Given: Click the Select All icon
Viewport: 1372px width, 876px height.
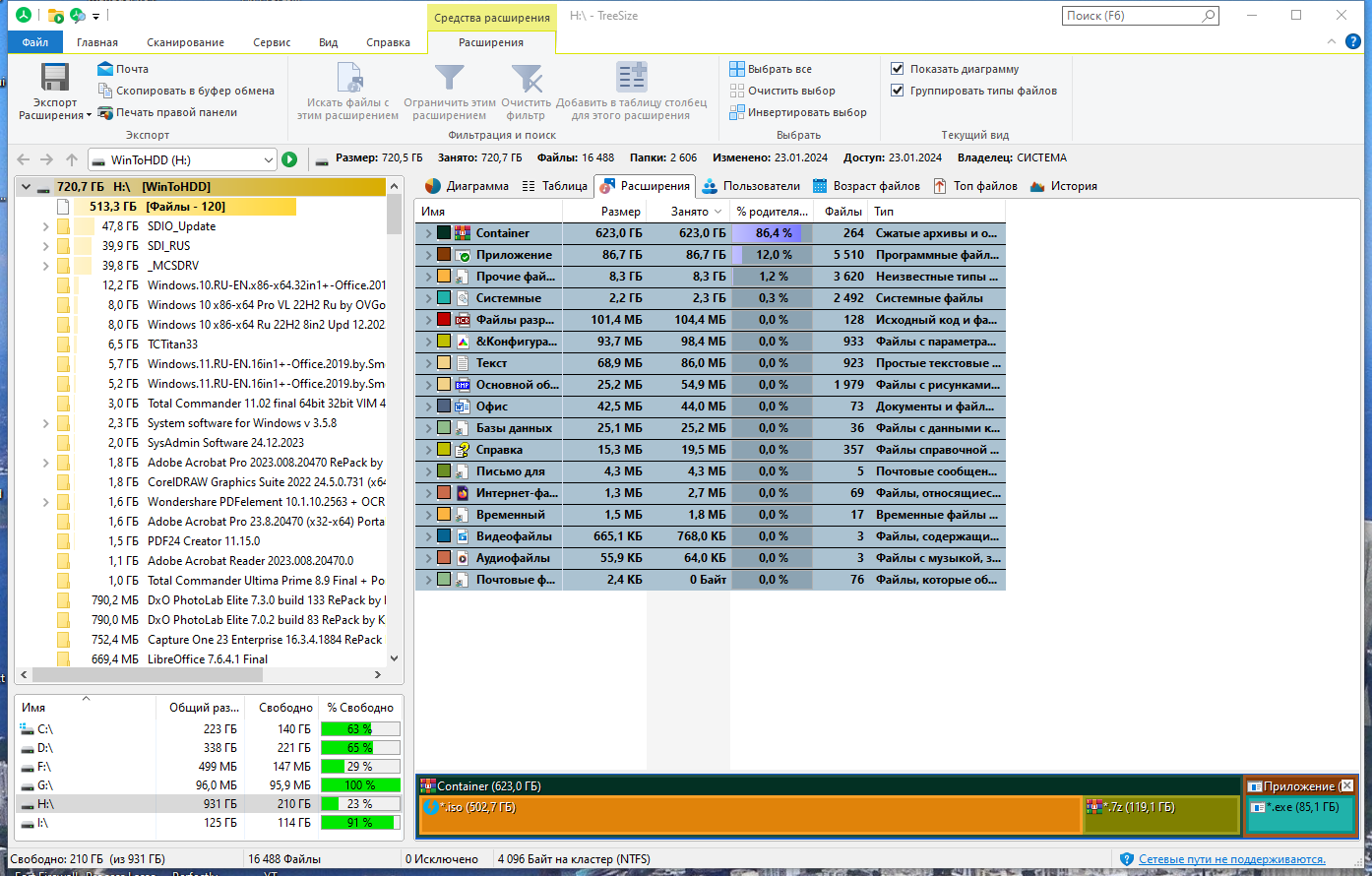Looking at the screenshot, I should 737,69.
